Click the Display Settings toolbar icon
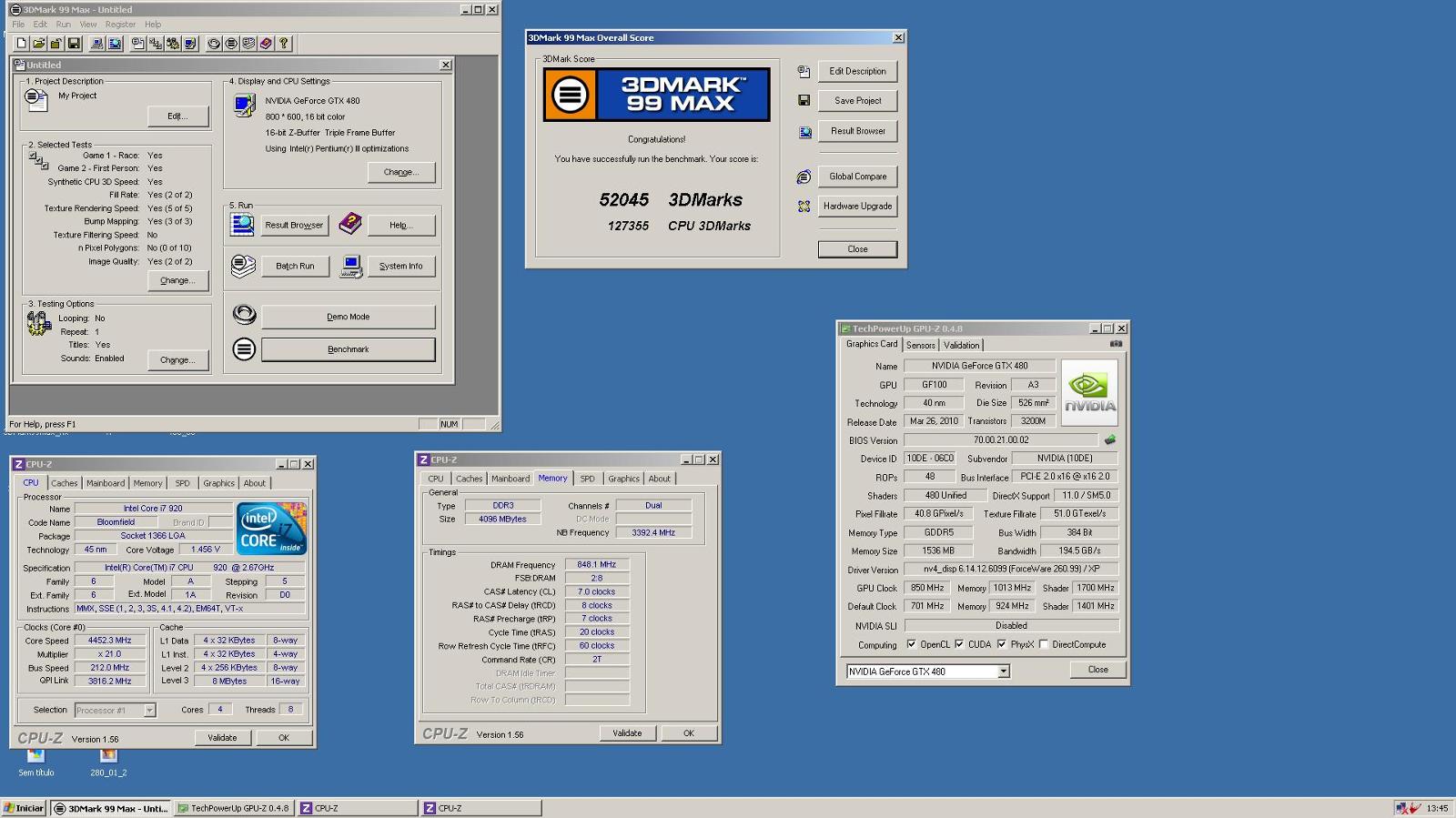 190,43
